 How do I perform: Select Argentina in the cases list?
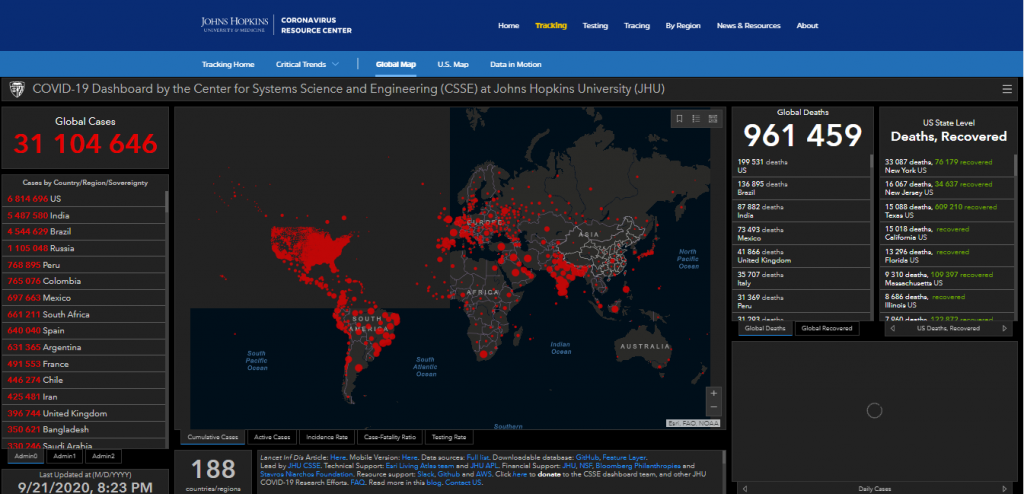point(84,347)
